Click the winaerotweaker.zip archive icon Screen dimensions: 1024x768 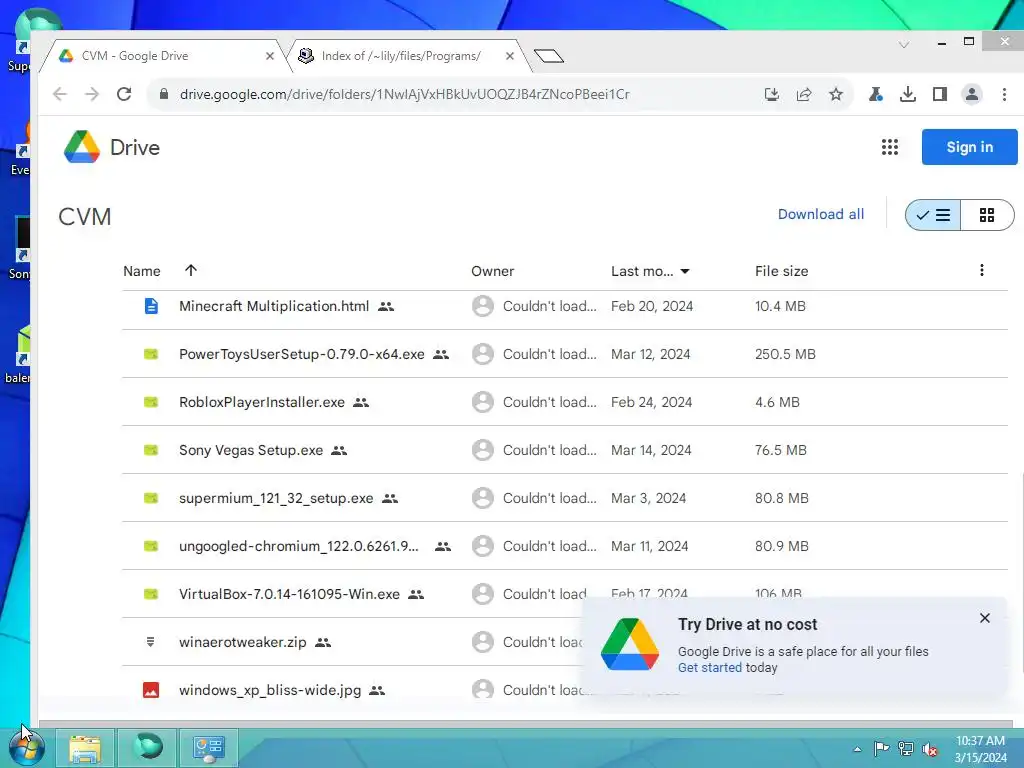[x=150, y=642]
